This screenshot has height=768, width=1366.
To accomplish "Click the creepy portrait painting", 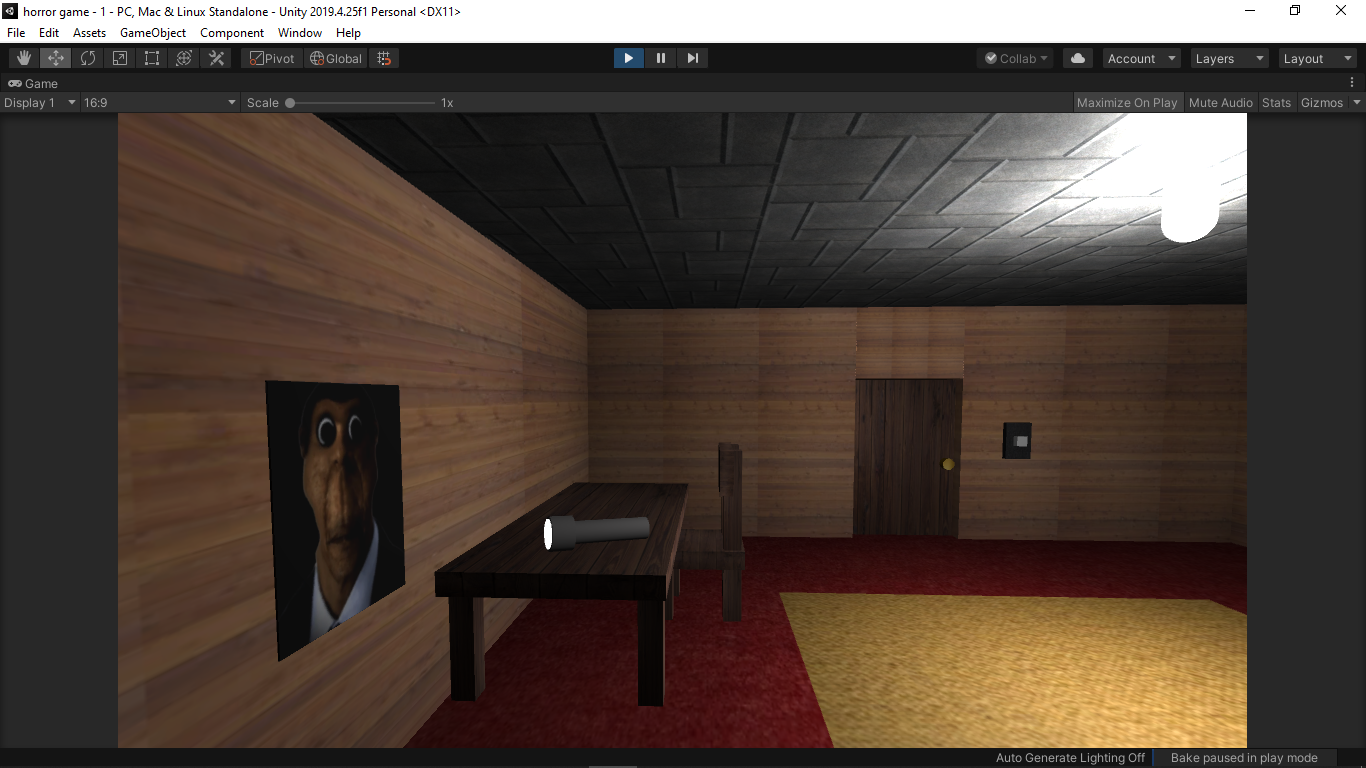I will pyautogui.click(x=334, y=520).
